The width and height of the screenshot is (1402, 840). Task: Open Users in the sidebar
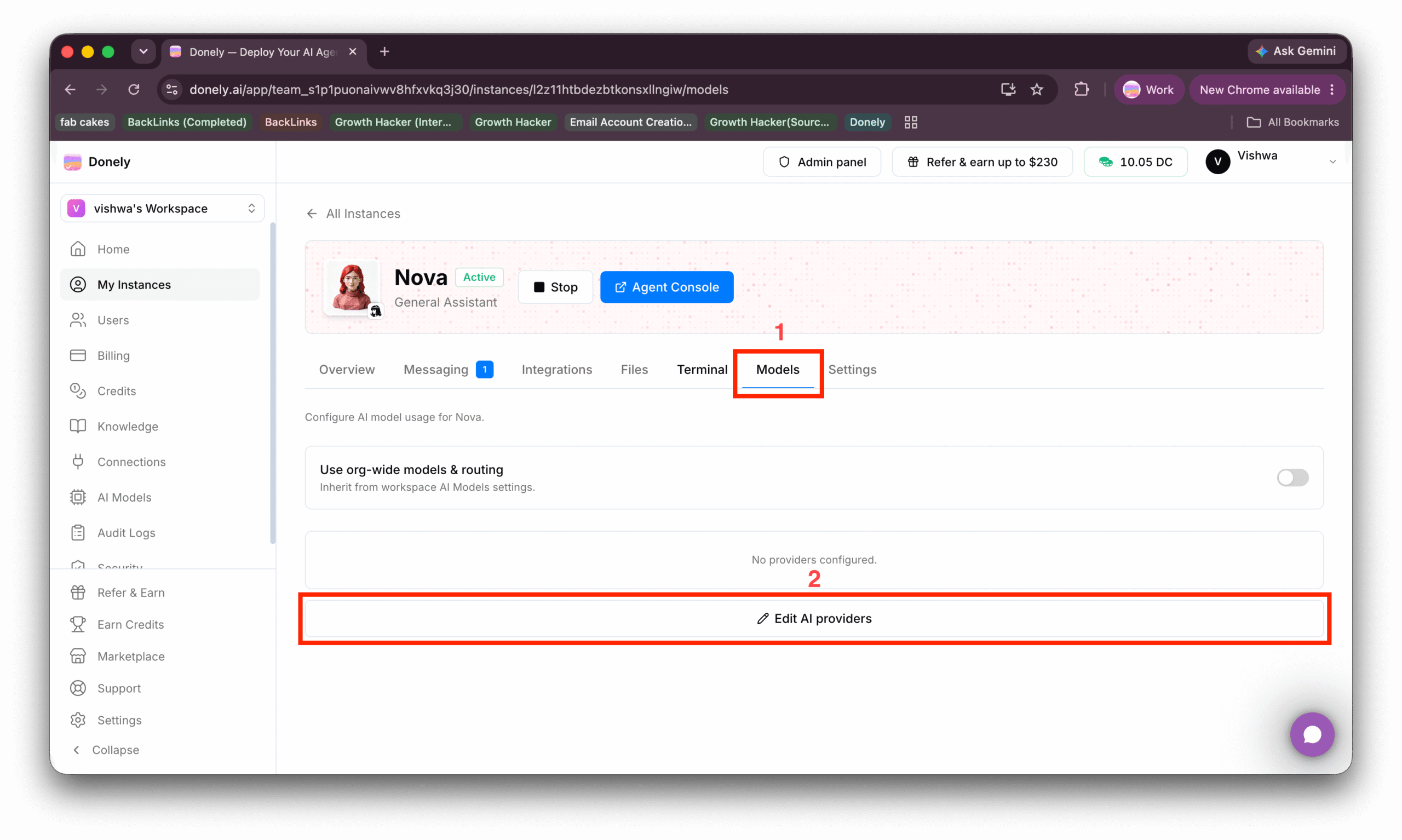point(159,320)
